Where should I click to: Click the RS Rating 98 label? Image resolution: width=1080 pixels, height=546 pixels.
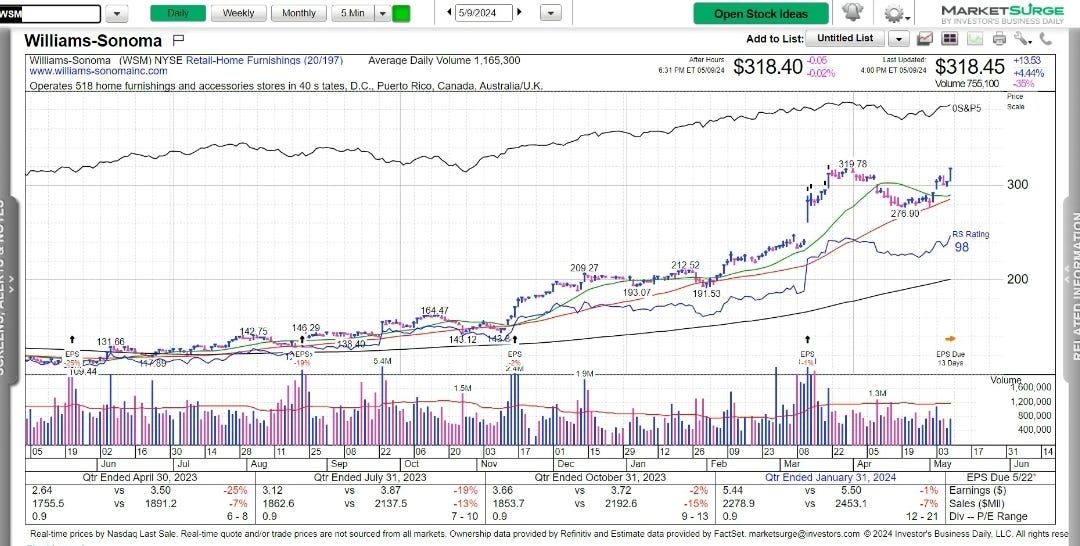point(970,240)
